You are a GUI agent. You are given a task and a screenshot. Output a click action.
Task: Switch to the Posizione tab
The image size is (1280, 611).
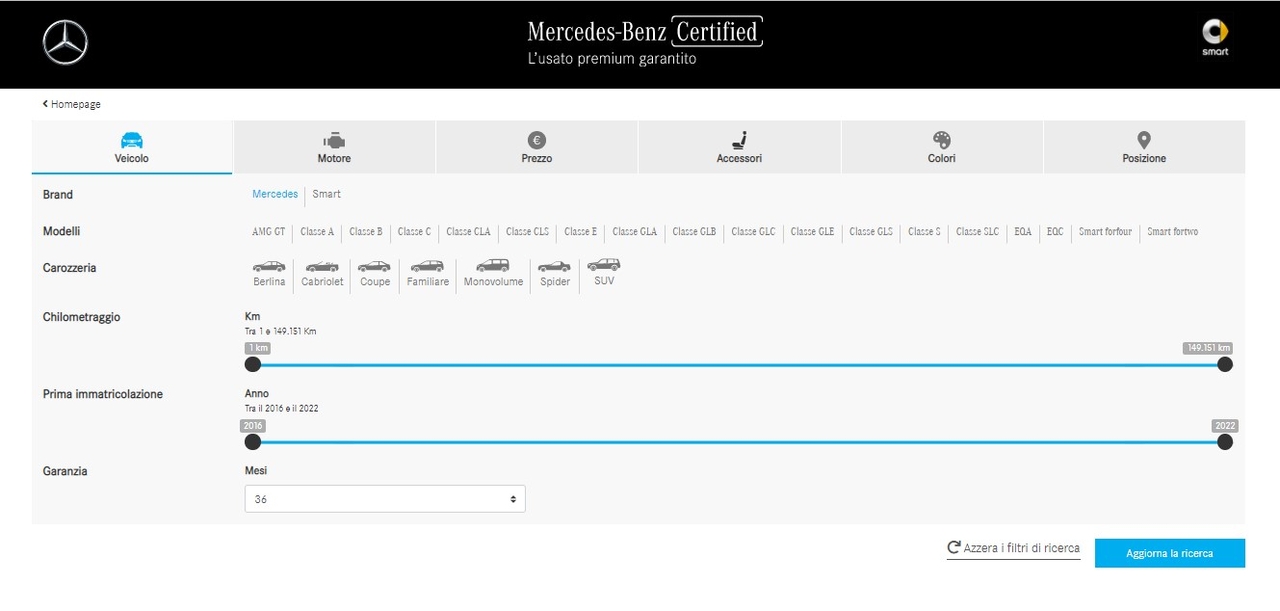(x=1144, y=147)
